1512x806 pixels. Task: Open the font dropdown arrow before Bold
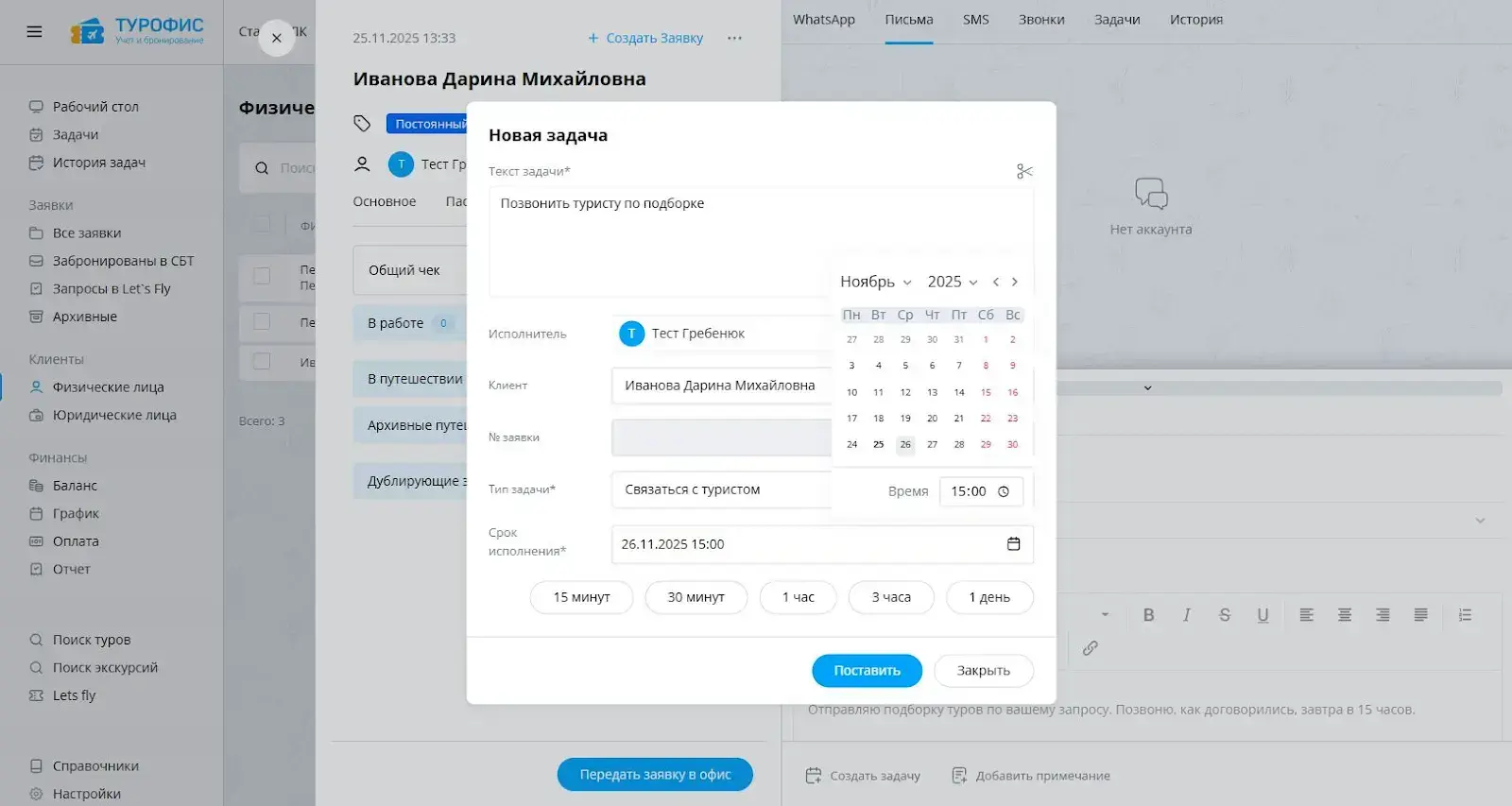coord(1105,615)
